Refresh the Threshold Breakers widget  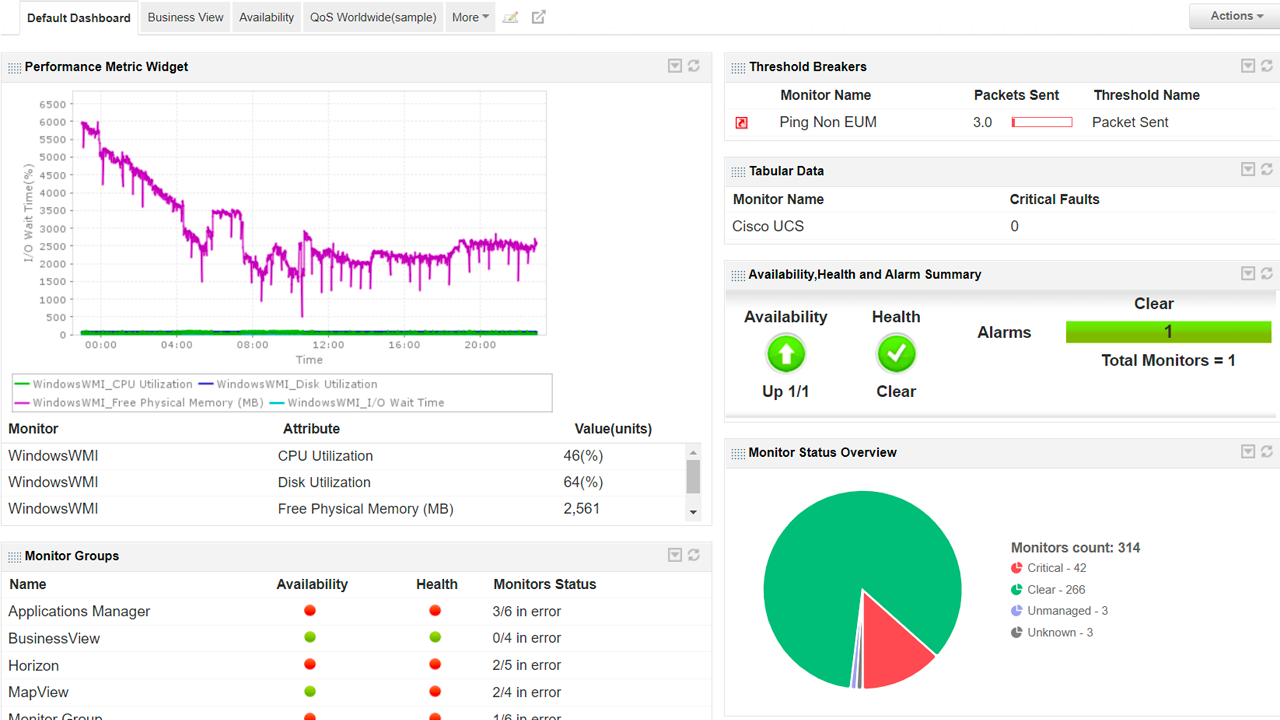click(x=1267, y=66)
